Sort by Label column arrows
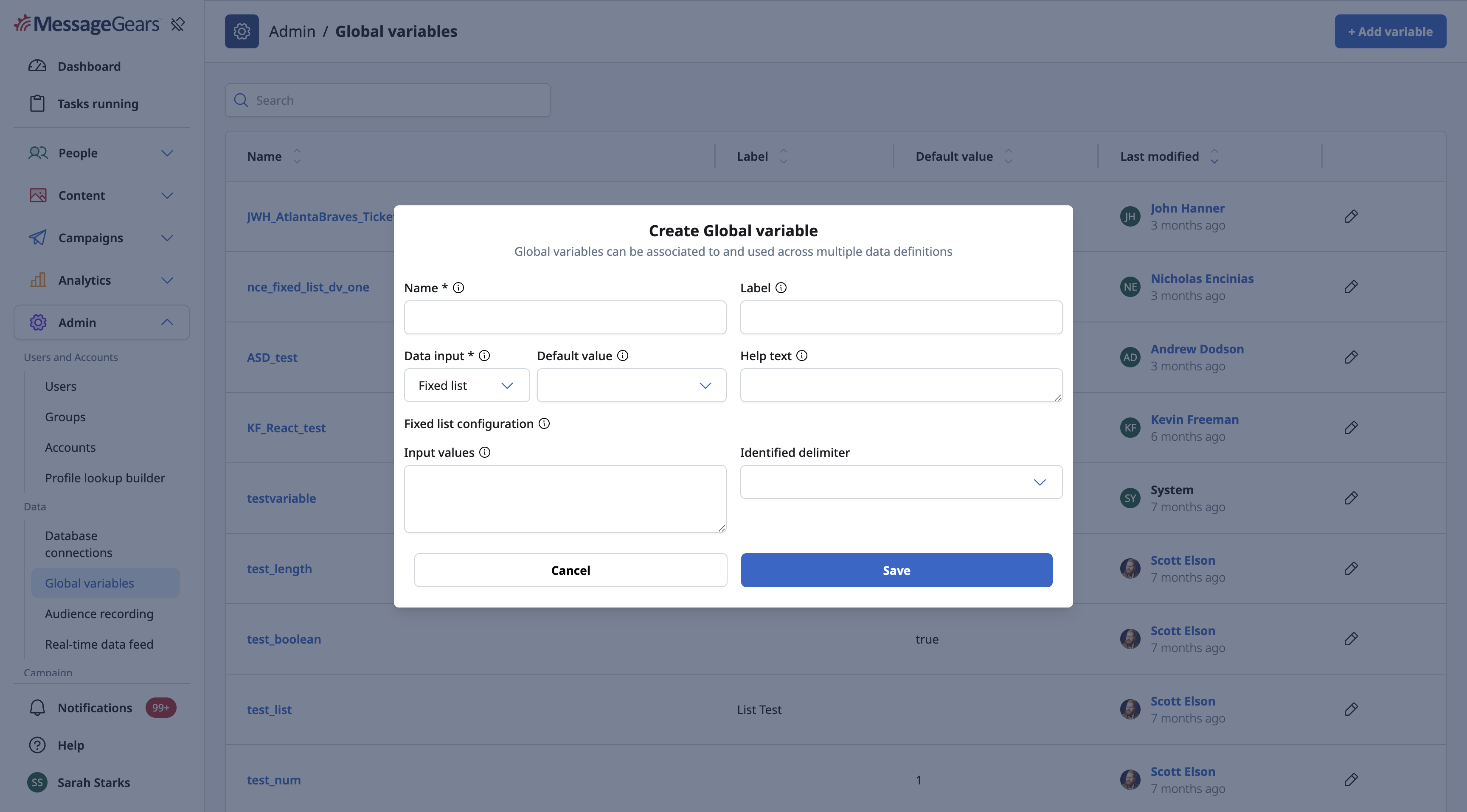Viewport: 1467px width, 812px height. point(783,157)
